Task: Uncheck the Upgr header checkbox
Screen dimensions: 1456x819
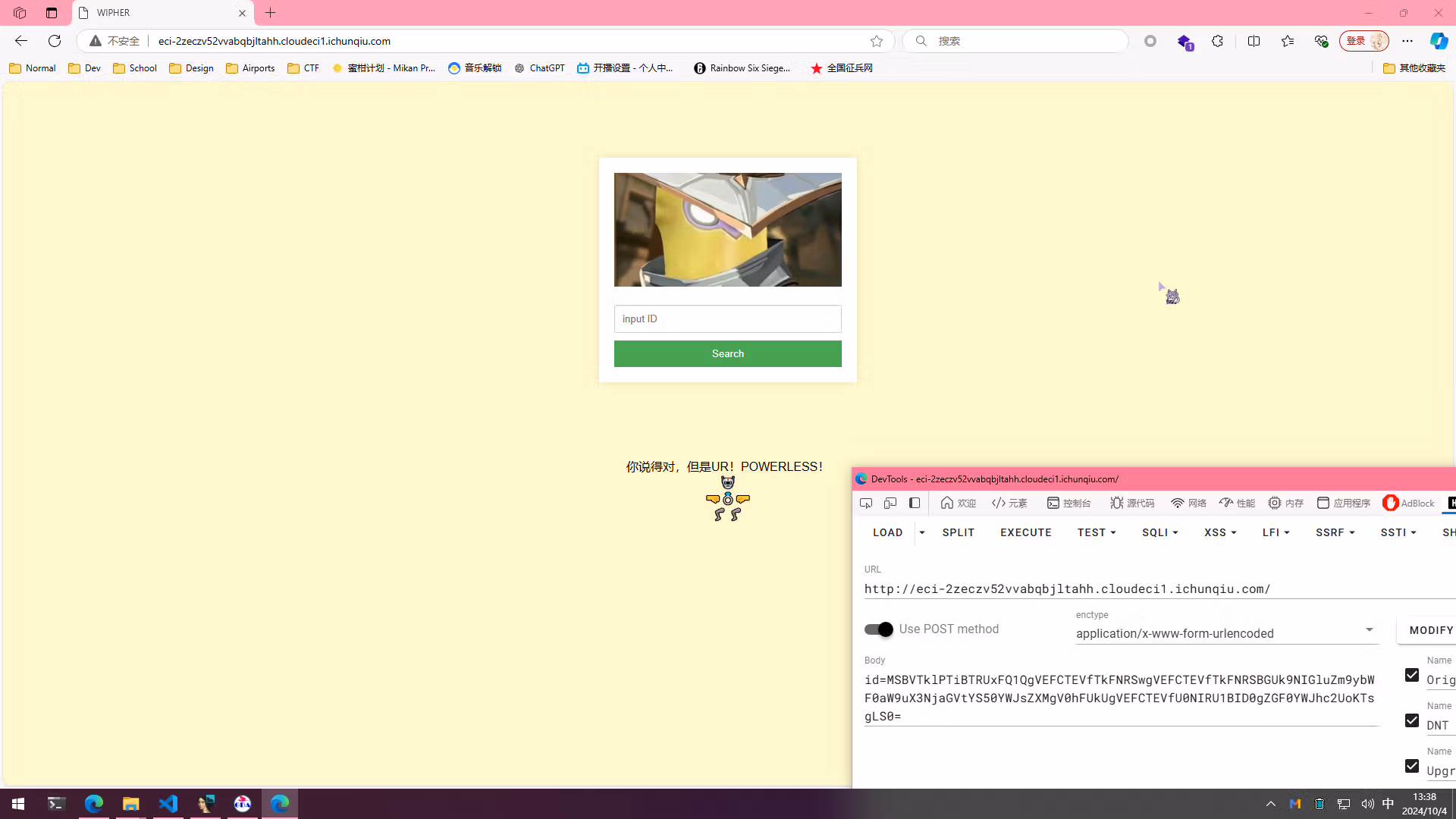Action: pyautogui.click(x=1412, y=766)
